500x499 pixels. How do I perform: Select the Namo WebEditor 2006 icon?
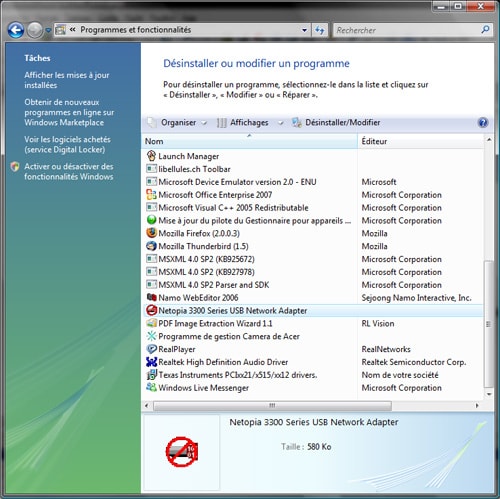click(x=151, y=297)
